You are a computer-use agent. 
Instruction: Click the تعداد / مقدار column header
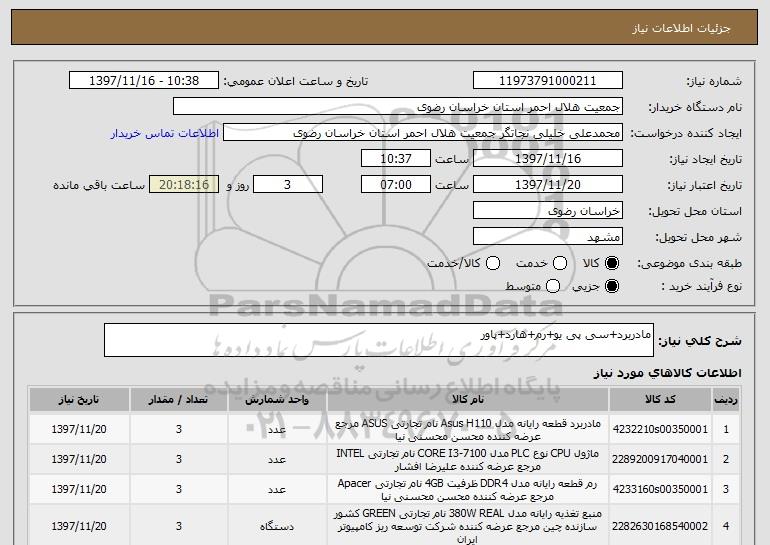tap(179, 400)
